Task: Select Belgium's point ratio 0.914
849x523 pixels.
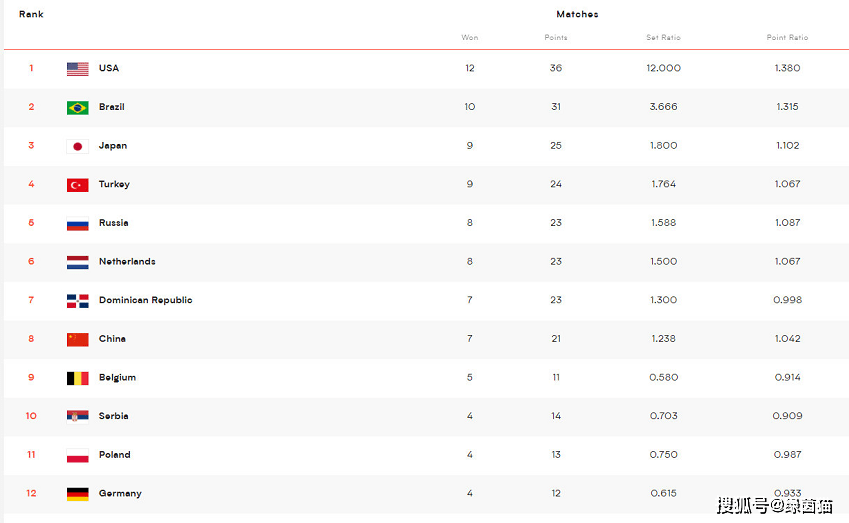Action: 787,377
